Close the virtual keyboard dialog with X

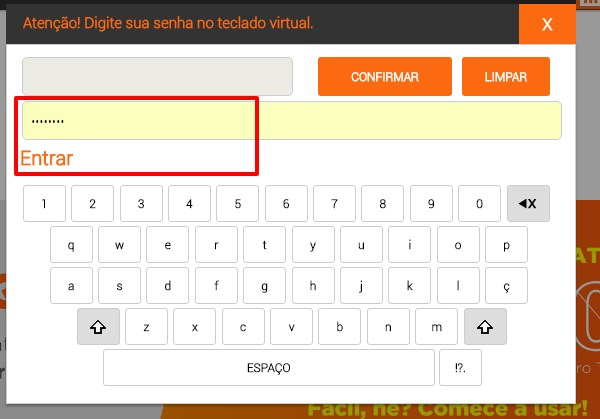coord(547,24)
